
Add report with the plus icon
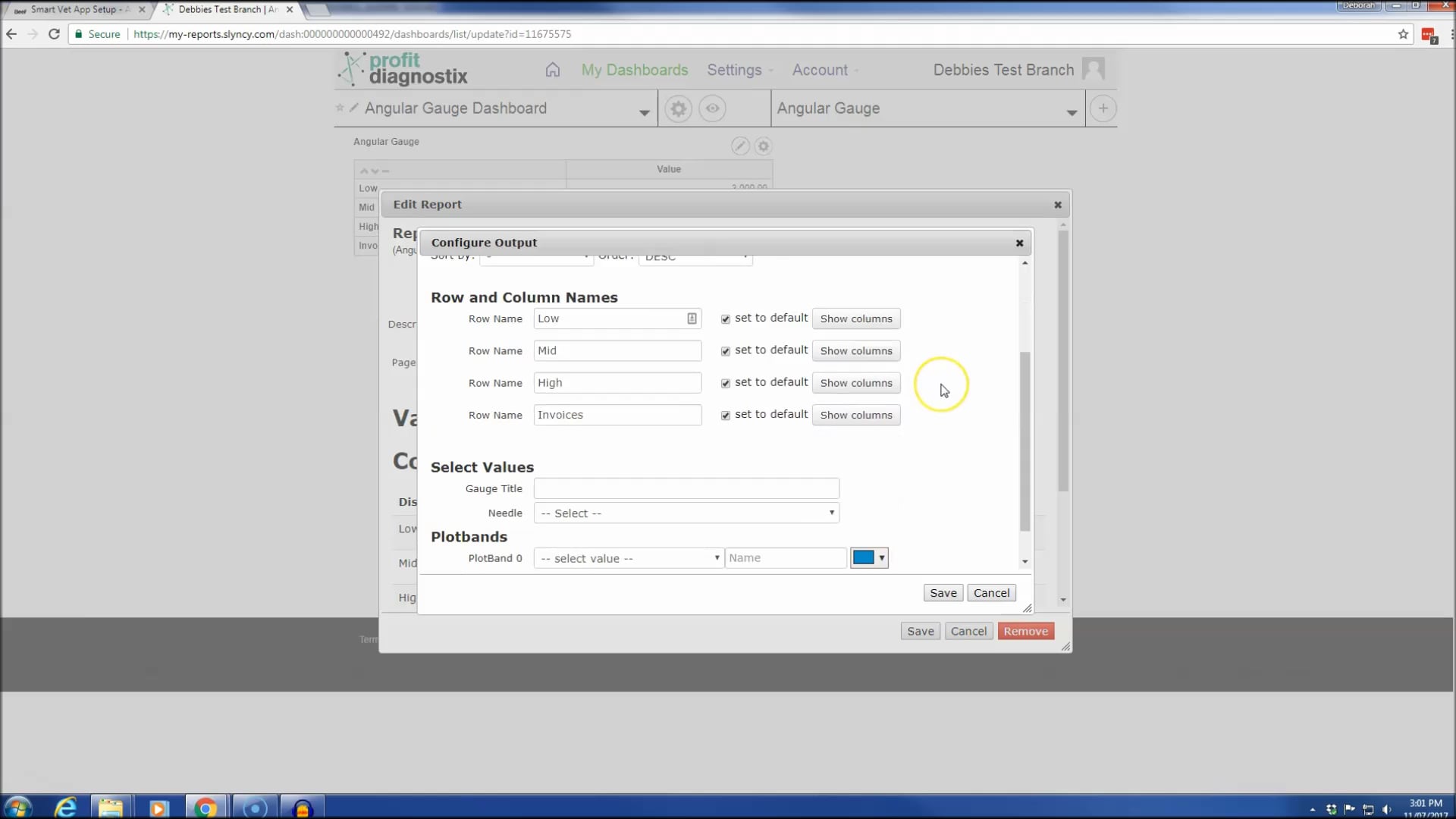(1103, 108)
